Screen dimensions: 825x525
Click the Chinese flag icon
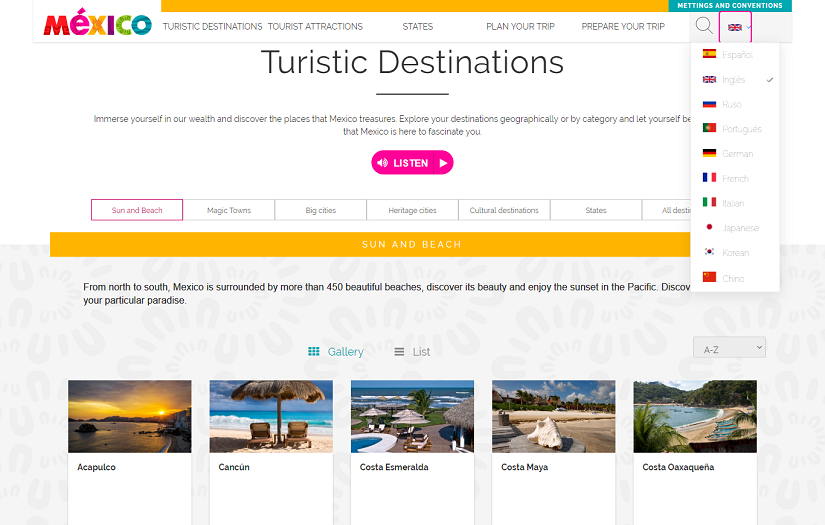(x=709, y=277)
